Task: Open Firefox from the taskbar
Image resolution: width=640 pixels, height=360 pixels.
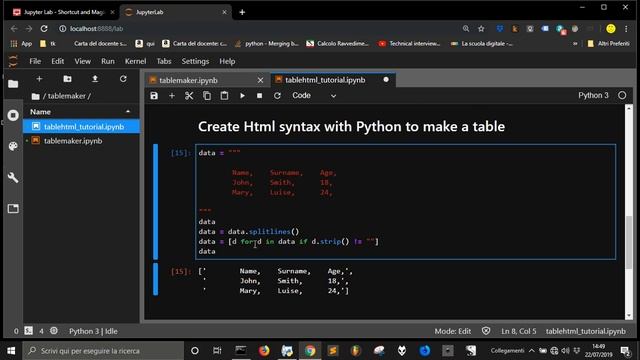Action: (x=264, y=351)
